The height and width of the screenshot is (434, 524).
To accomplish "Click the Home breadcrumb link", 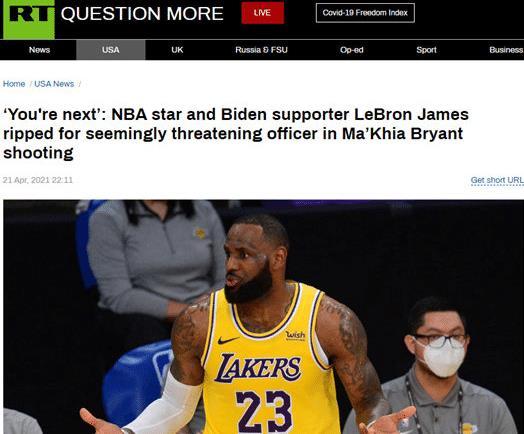I will [14, 84].
